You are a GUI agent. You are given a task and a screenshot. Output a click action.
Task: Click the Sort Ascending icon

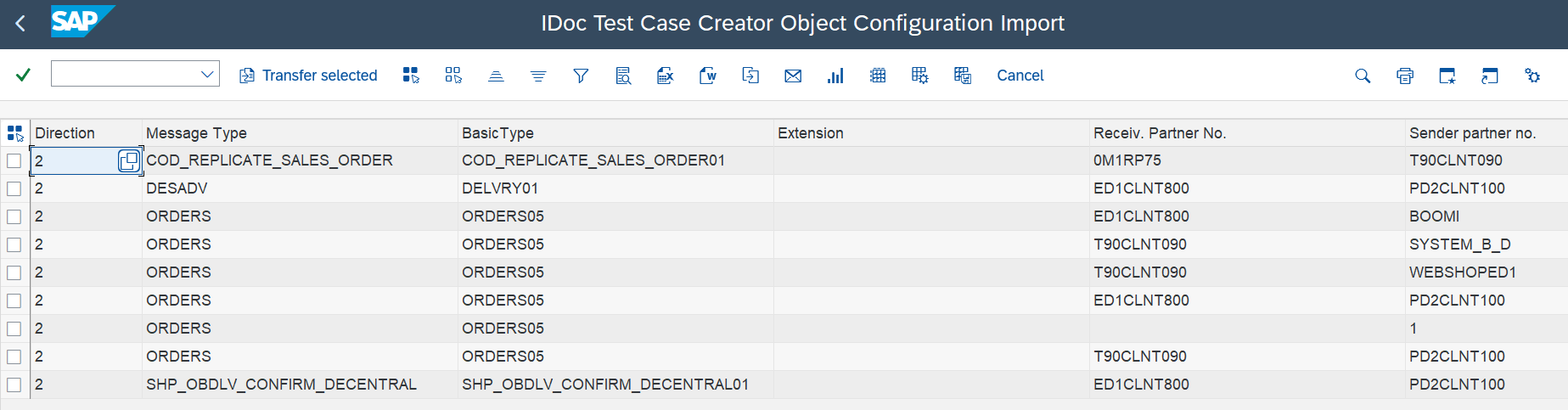point(496,76)
